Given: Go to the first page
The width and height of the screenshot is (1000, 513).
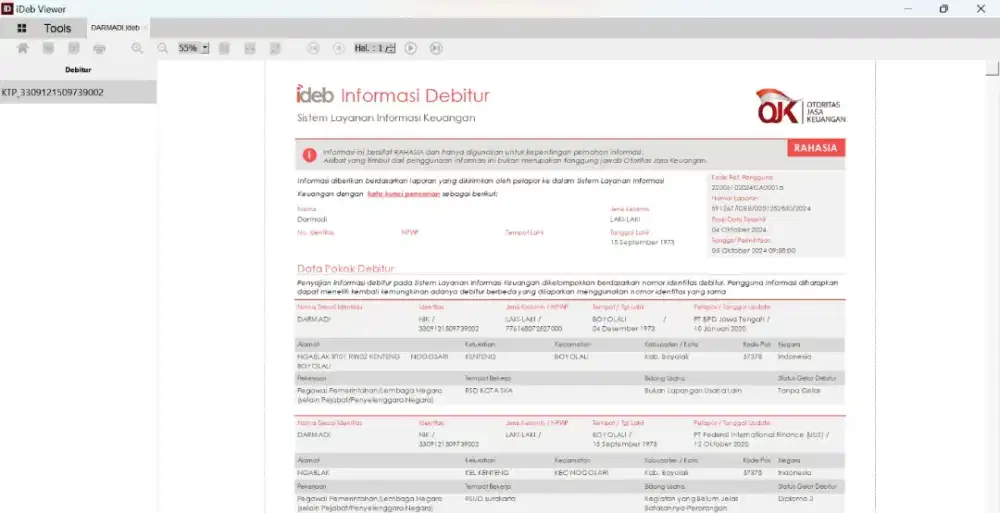Looking at the screenshot, I should tap(313, 48).
